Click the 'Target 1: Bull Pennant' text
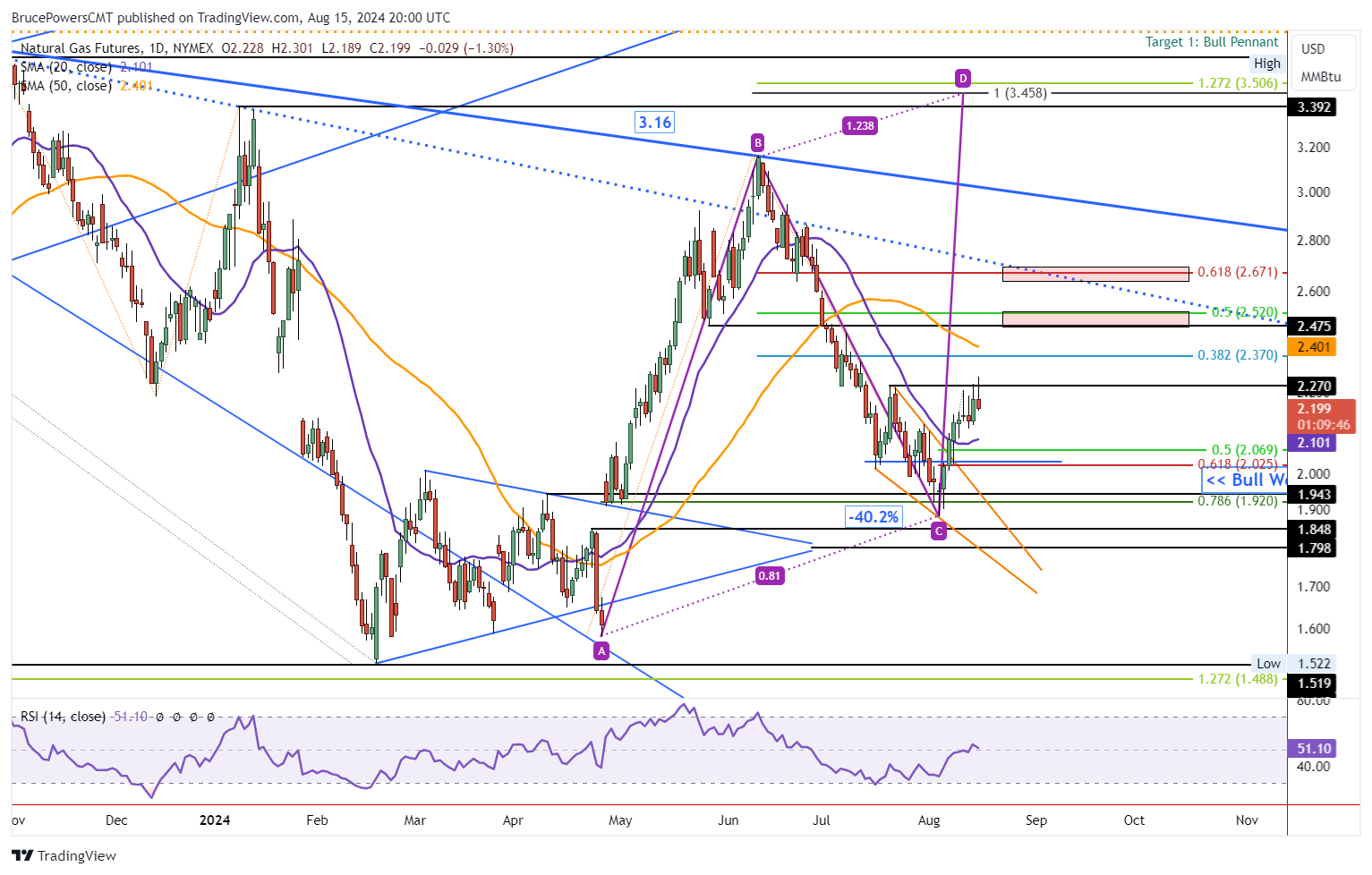 pyautogui.click(x=1212, y=42)
